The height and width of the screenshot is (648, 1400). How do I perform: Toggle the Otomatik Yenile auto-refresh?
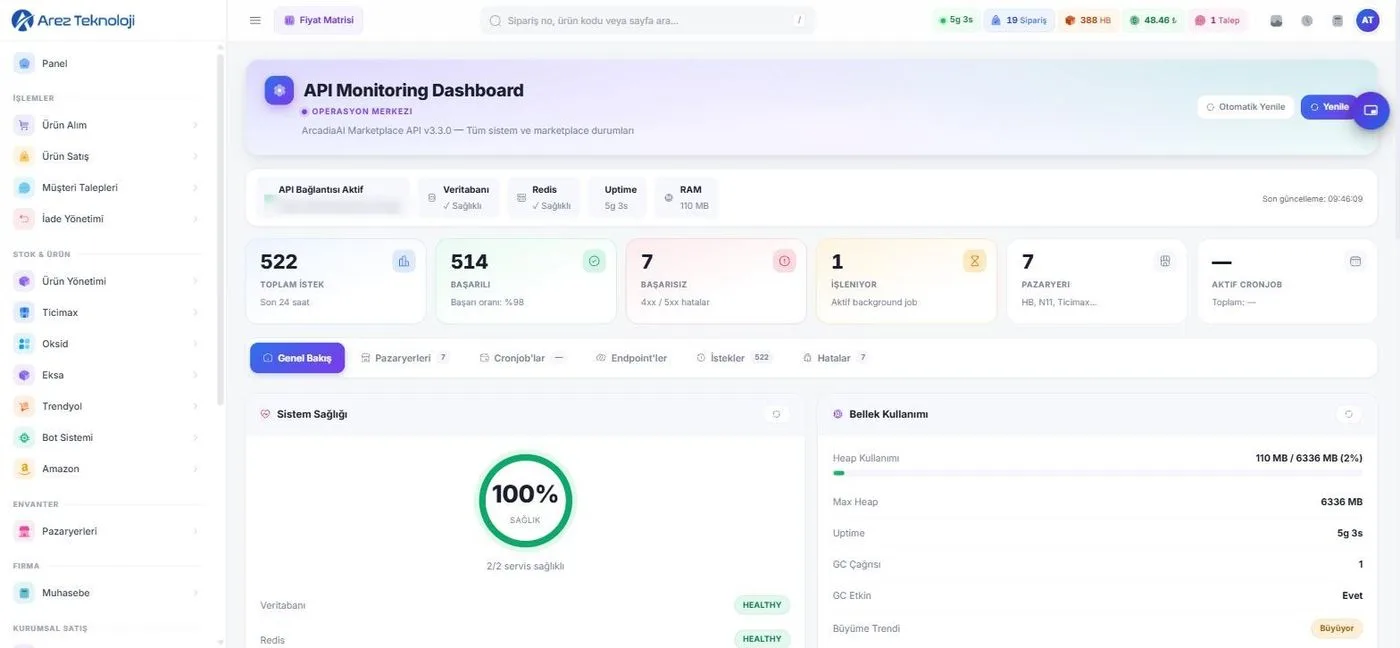(1245, 107)
